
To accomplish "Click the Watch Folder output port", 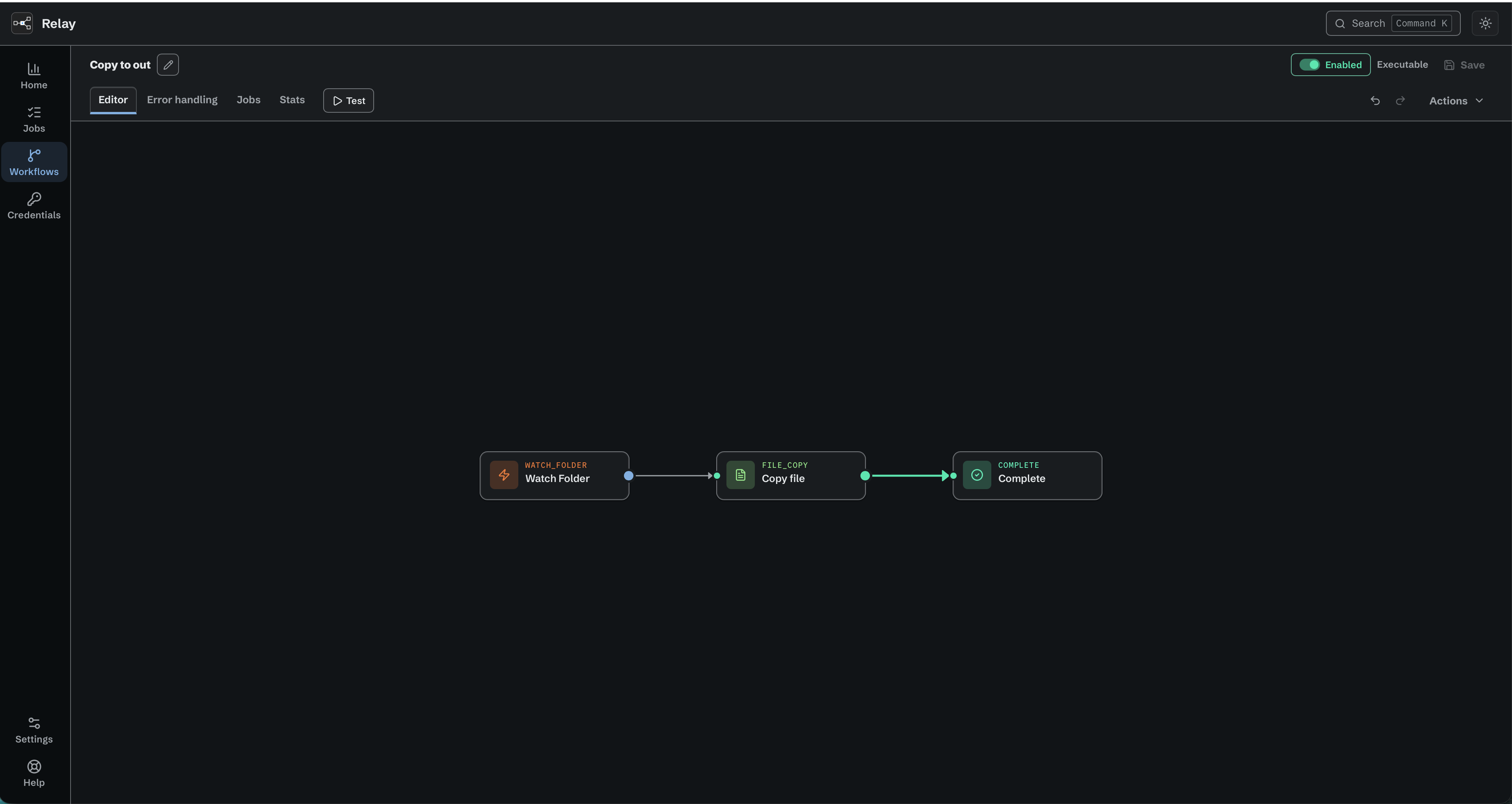I will 629,476.
